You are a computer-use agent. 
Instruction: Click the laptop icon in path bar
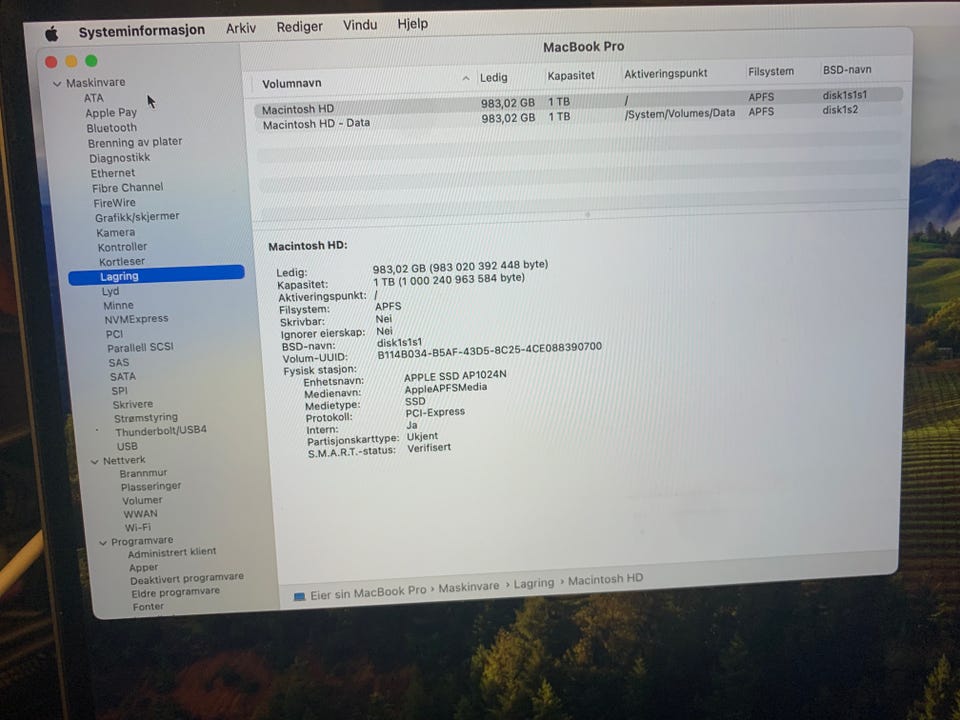(299, 596)
